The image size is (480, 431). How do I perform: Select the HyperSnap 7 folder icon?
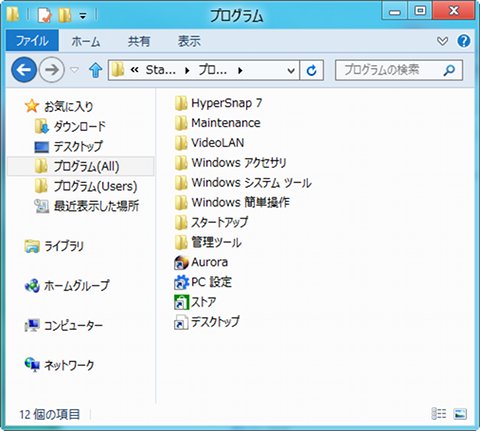click(x=181, y=103)
